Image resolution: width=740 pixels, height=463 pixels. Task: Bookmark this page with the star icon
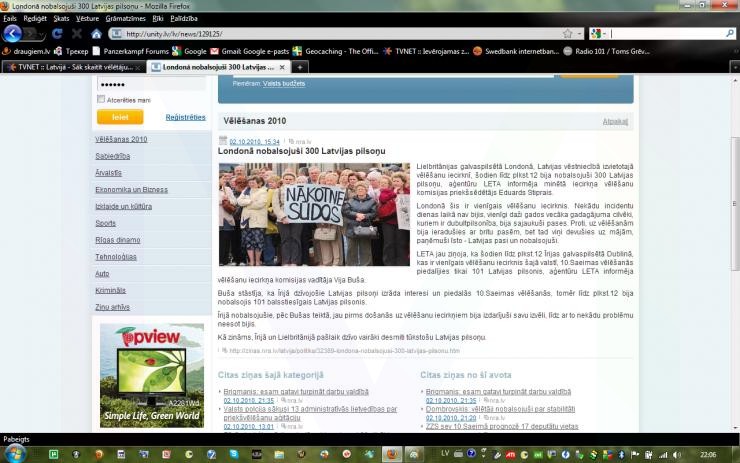click(x=567, y=33)
